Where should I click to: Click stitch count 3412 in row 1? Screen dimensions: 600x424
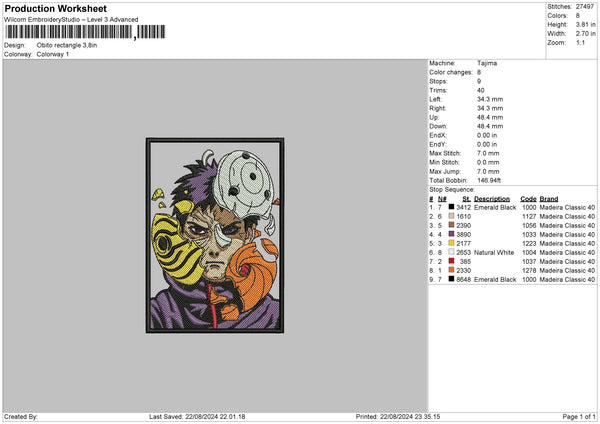click(x=464, y=207)
